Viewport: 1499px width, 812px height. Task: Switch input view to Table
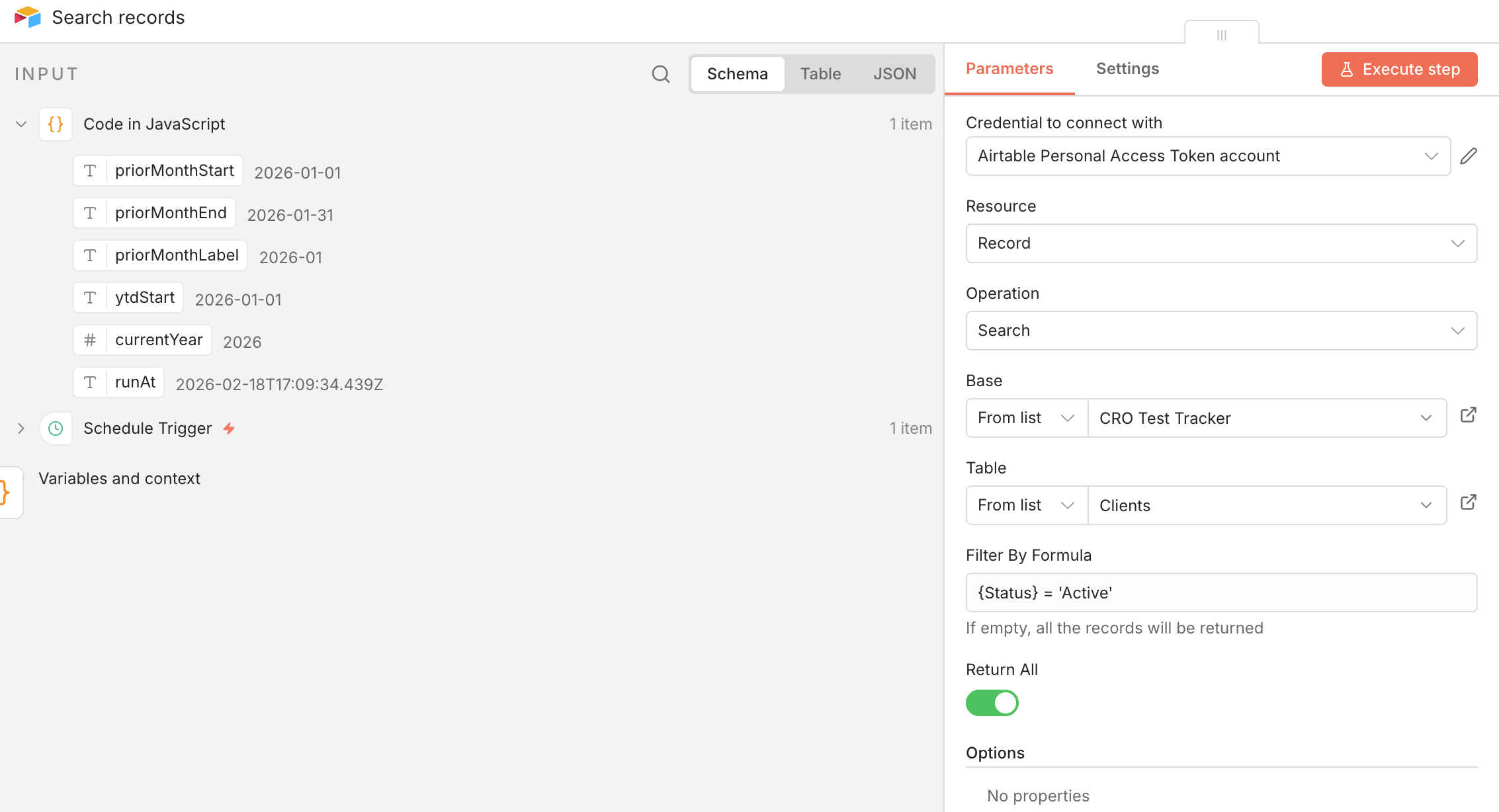pos(820,74)
